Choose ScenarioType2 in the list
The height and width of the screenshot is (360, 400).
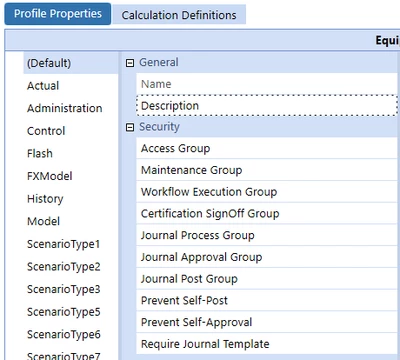click(x=71, y=267)
